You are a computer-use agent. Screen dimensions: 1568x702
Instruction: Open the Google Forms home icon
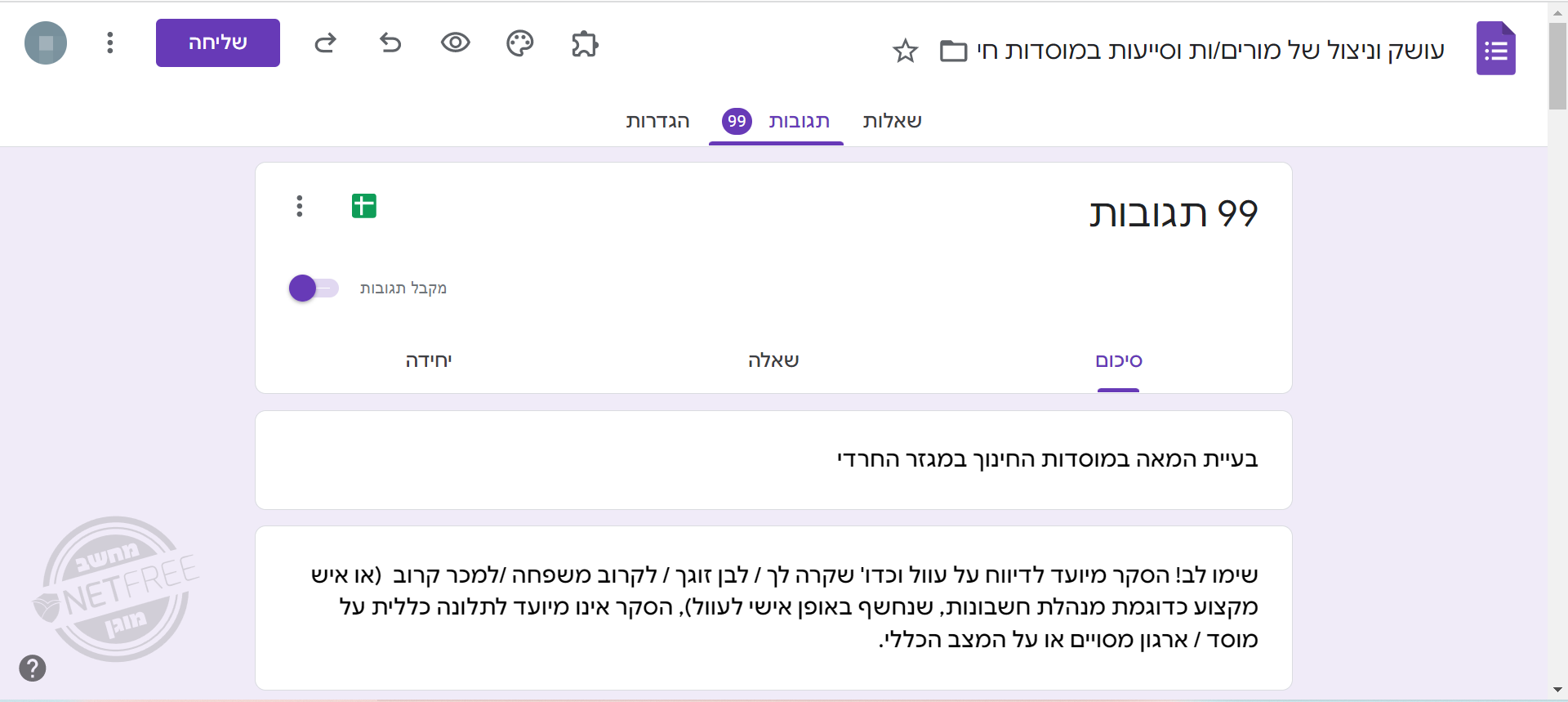[x=1495, y=49]
